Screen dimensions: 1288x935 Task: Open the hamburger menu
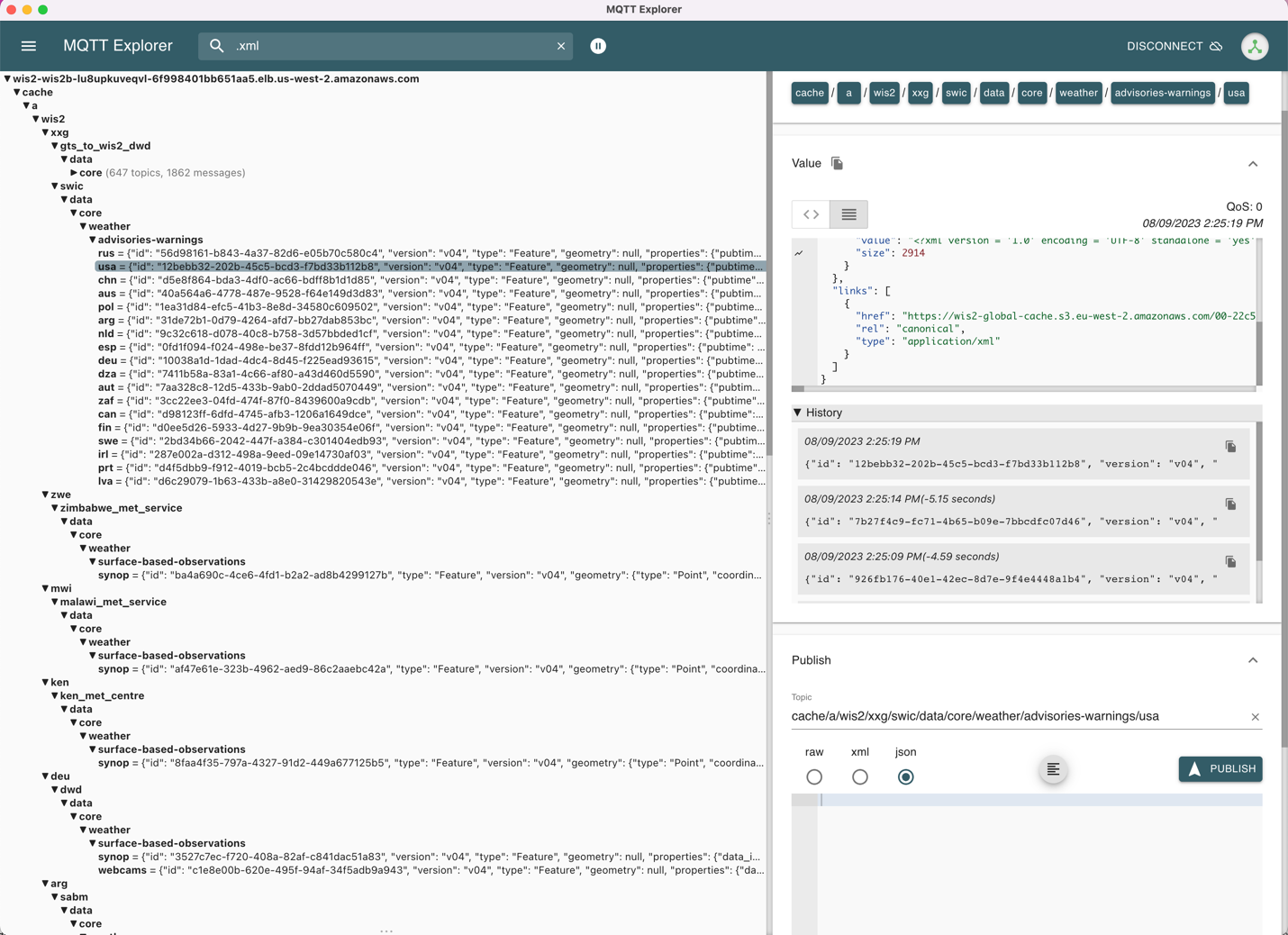pos(29,46)
